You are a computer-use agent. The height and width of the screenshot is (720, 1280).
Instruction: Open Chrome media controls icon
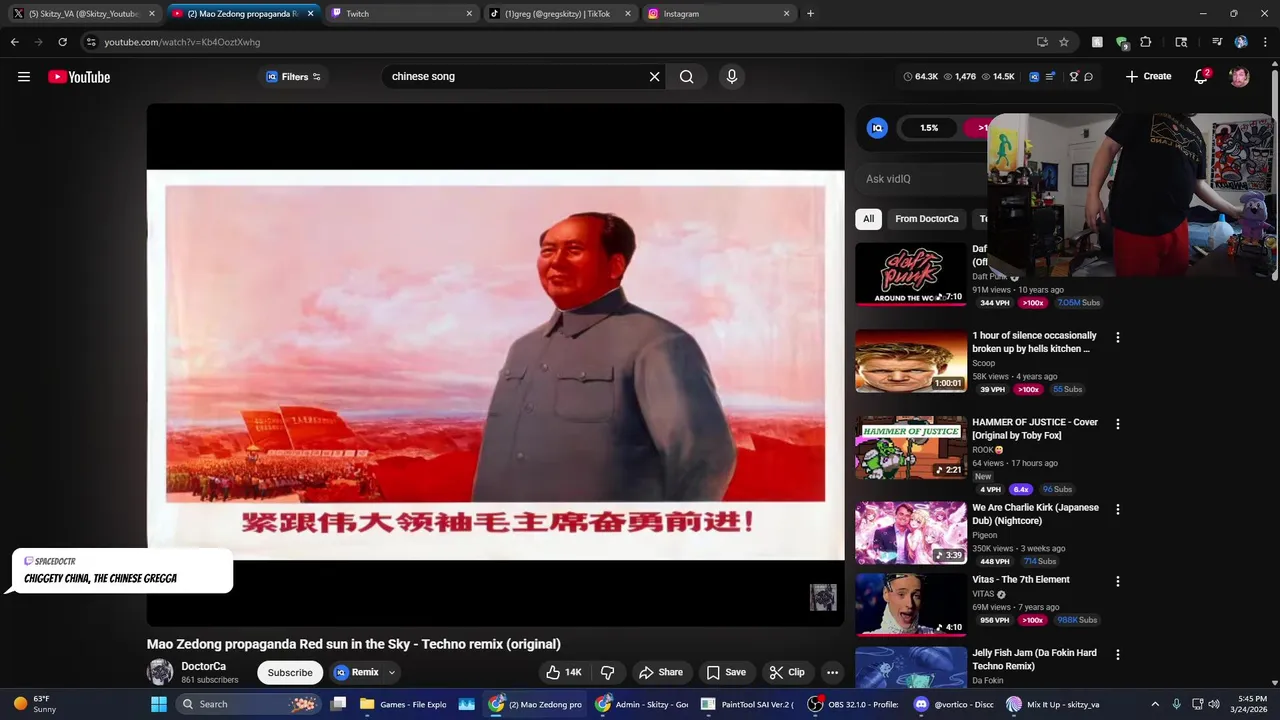pyautogui.click(x=1217, y=42)
